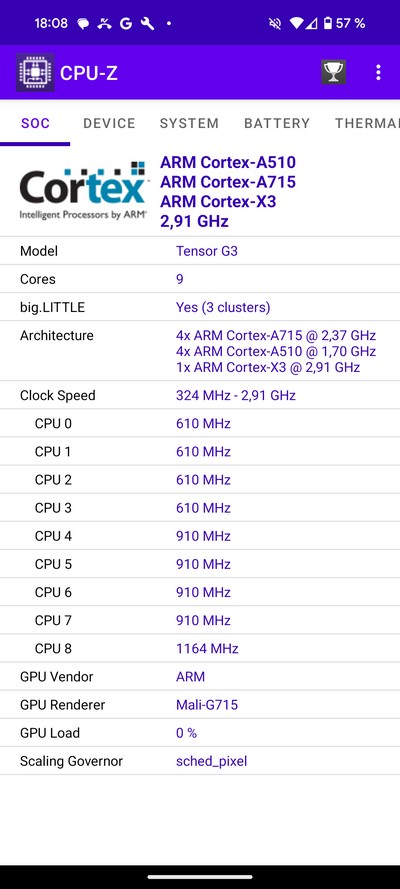Select the Scaling Governor sched_pixel row
Screen dimensions: 400x889
[x=200, y=761]
